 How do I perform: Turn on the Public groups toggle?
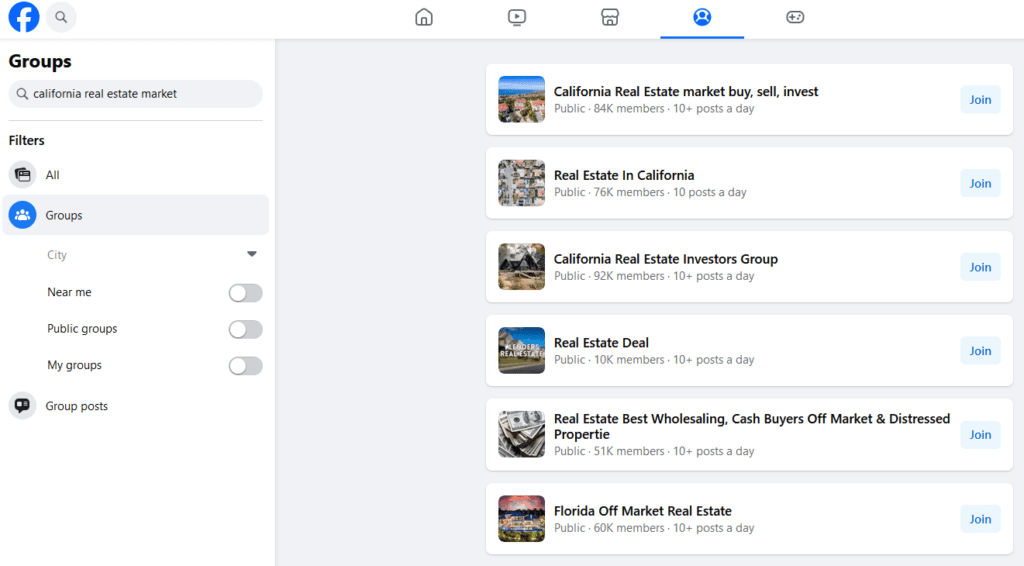point(245,329)
